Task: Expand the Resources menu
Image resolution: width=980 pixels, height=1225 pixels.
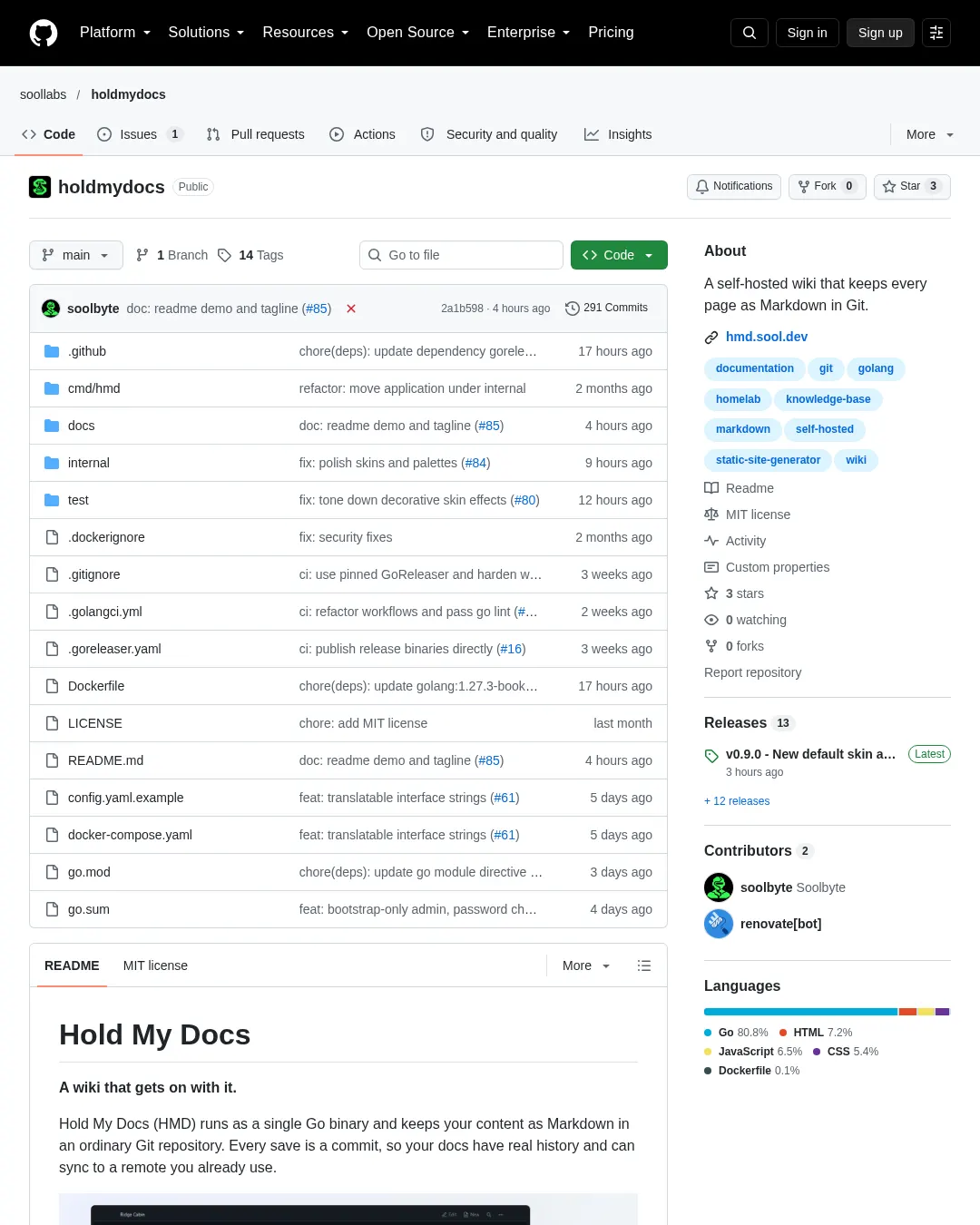Action: tap(305, 33)
